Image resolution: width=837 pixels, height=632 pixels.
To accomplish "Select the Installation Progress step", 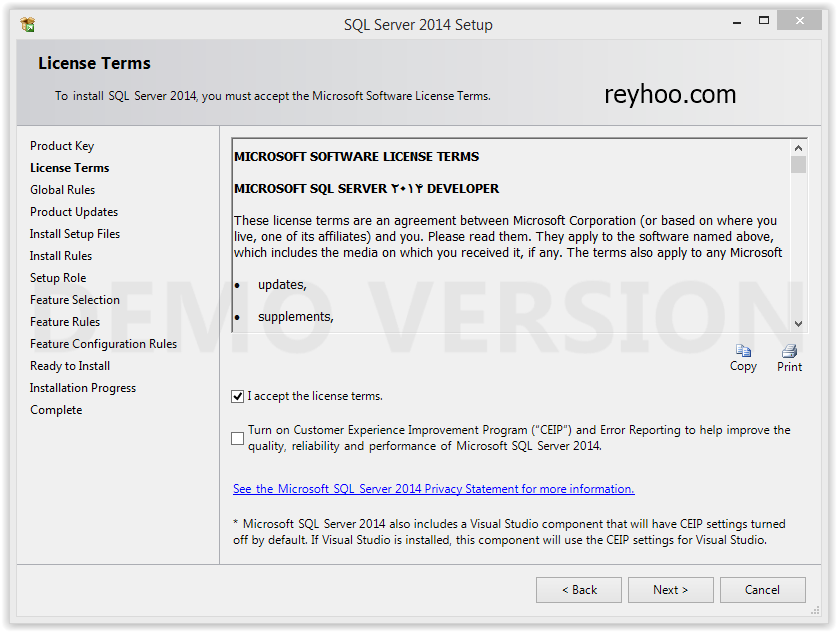I will pos(83,388).
